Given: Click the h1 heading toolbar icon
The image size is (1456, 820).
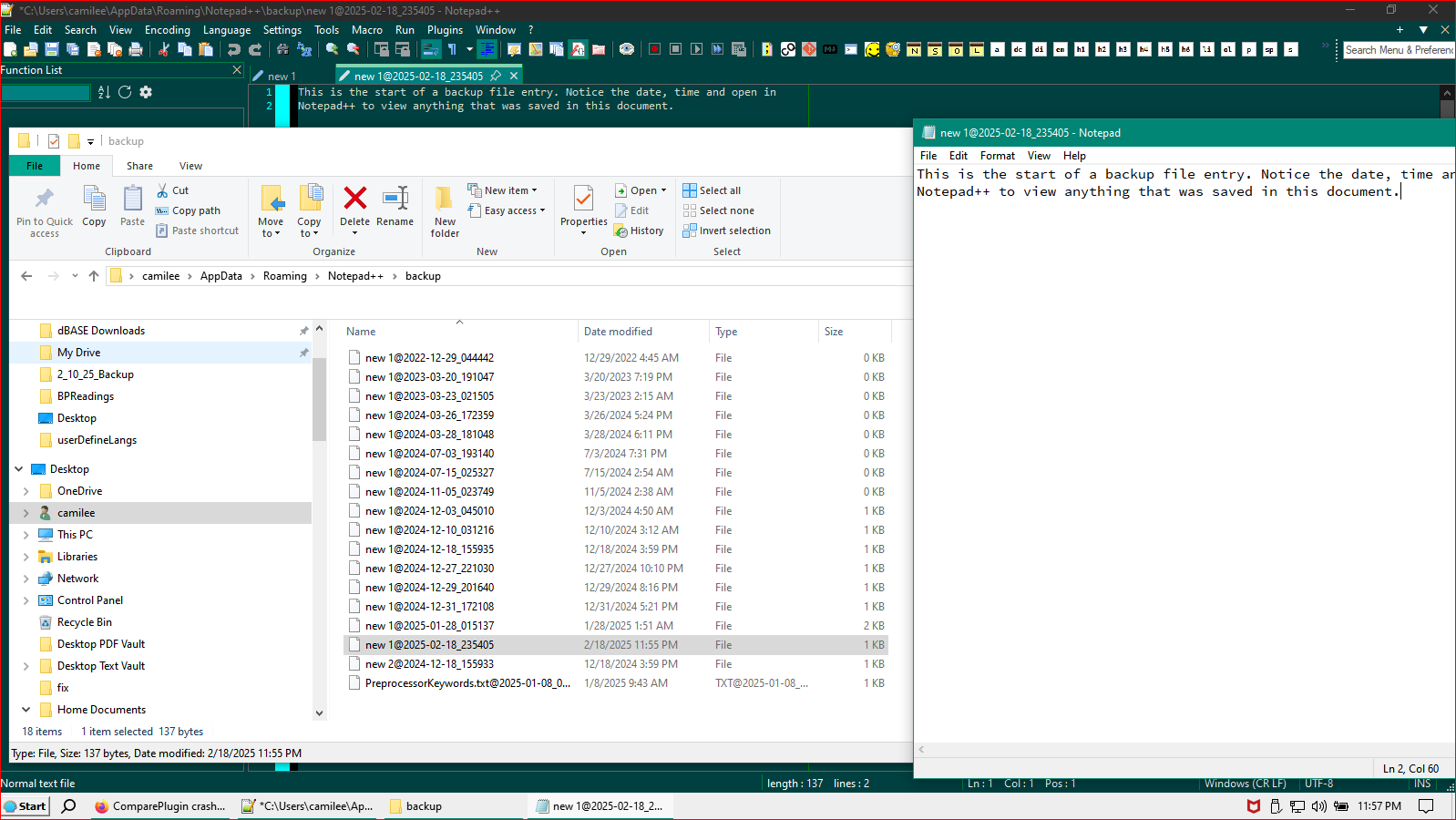Looking at the screenshot, I should (1082, 49).
